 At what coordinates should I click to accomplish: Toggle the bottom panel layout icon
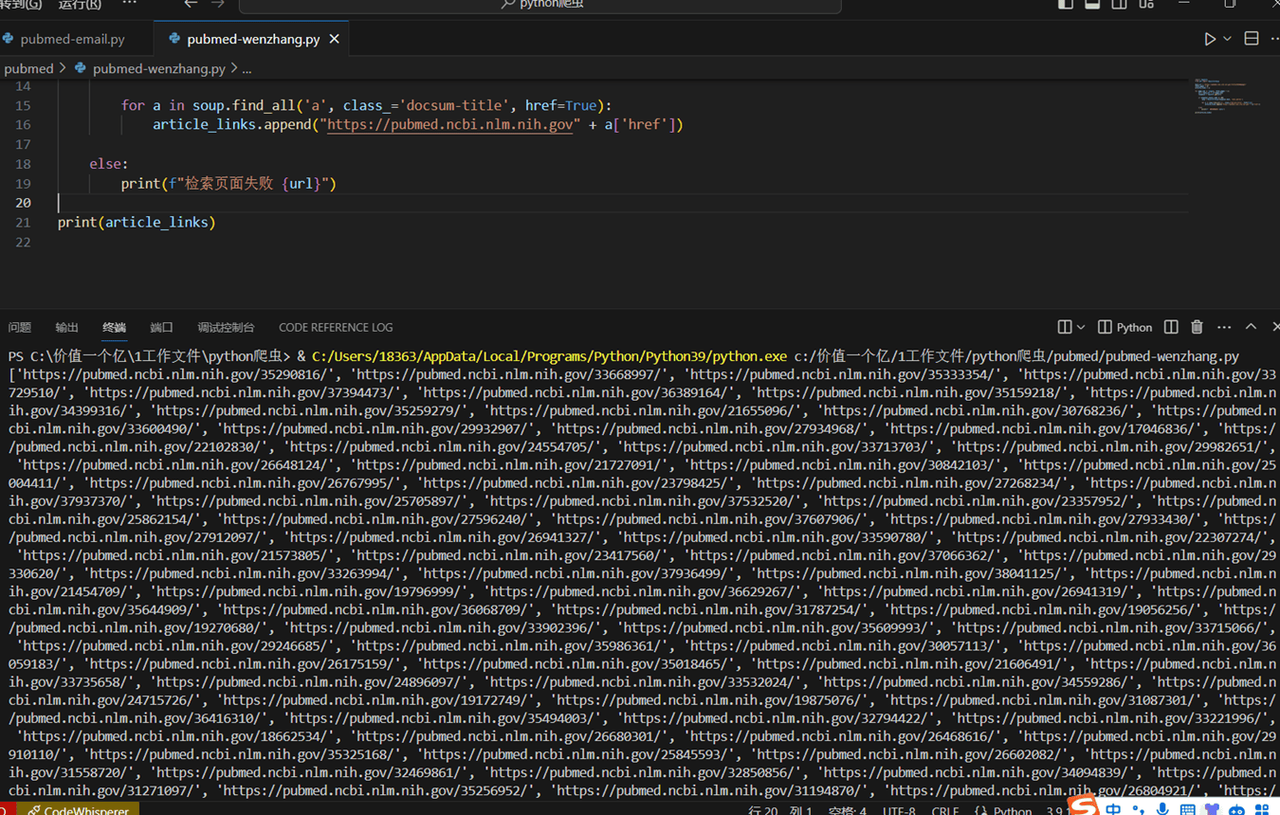[1092, 4]
